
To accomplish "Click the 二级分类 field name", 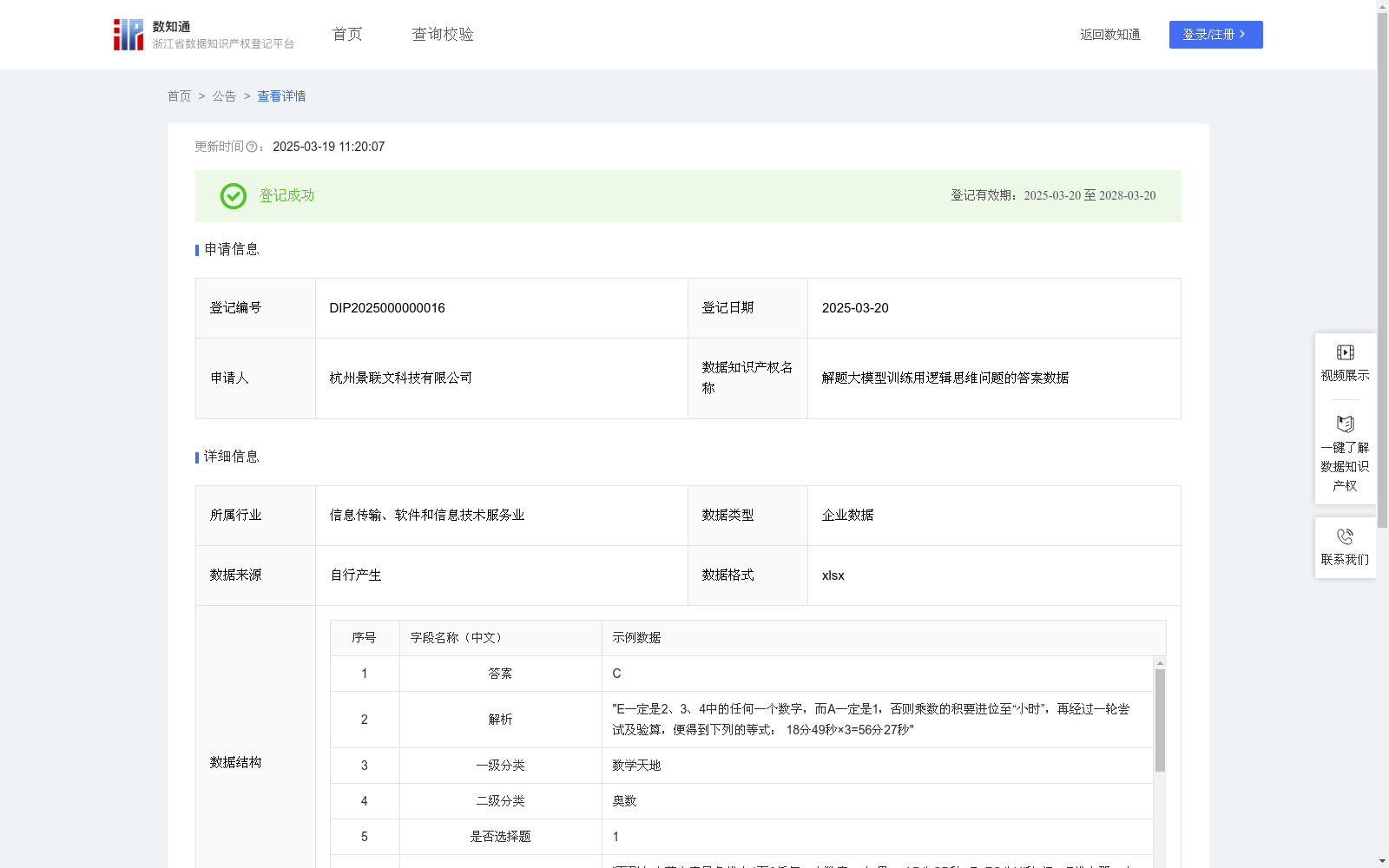I will coord(500,801).
